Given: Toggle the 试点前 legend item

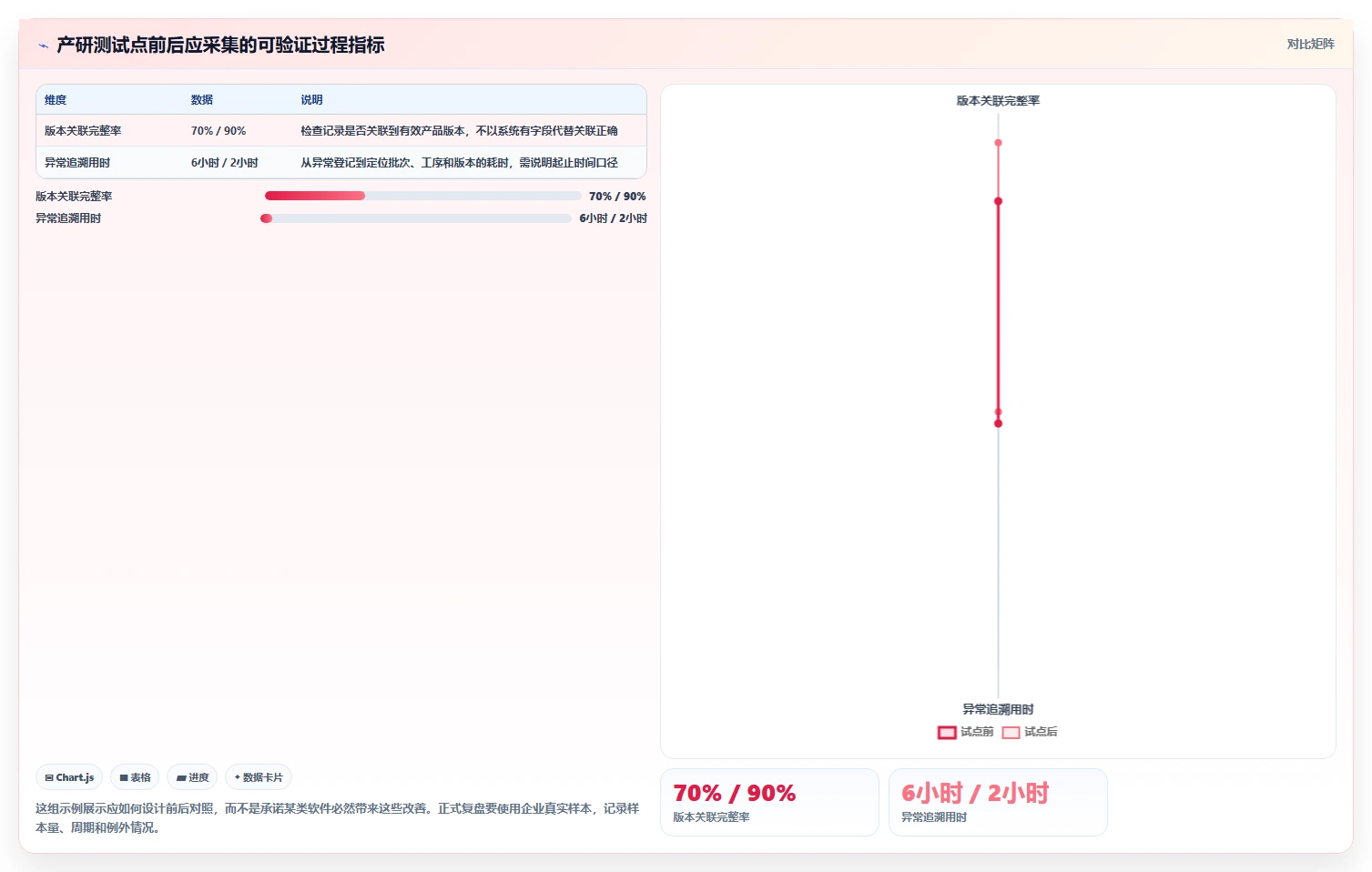Looking at the screenshot, I should [966, 732].
